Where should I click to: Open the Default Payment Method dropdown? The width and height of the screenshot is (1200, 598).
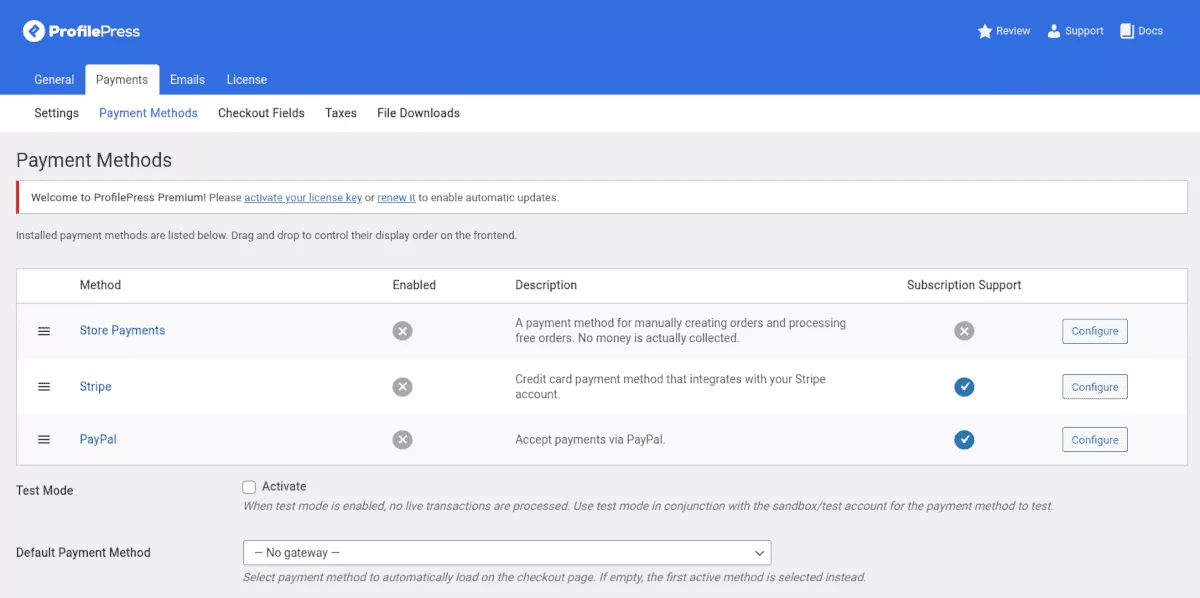point(507,553)
